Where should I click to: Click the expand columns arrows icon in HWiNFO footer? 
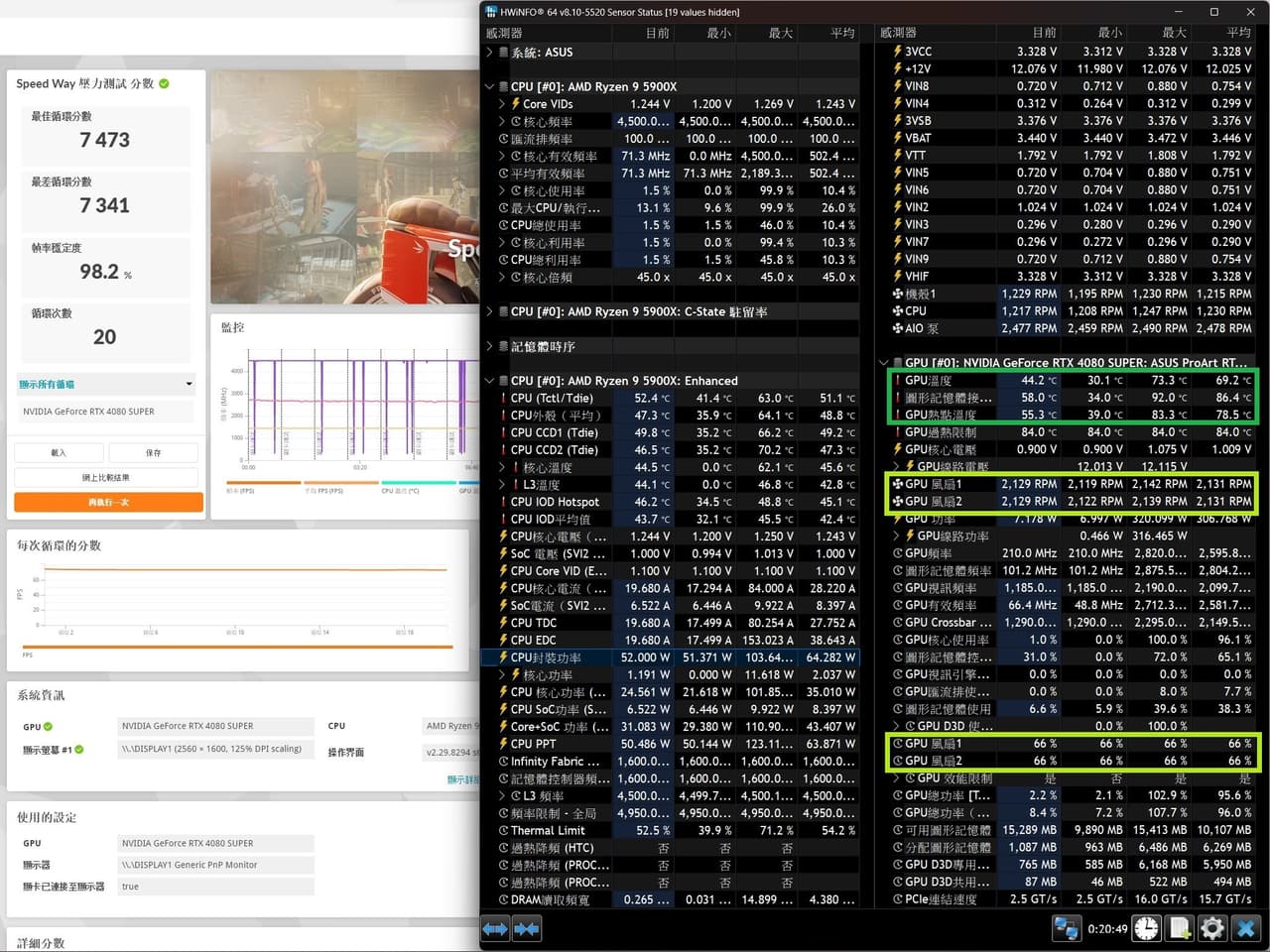coord(495,929)
